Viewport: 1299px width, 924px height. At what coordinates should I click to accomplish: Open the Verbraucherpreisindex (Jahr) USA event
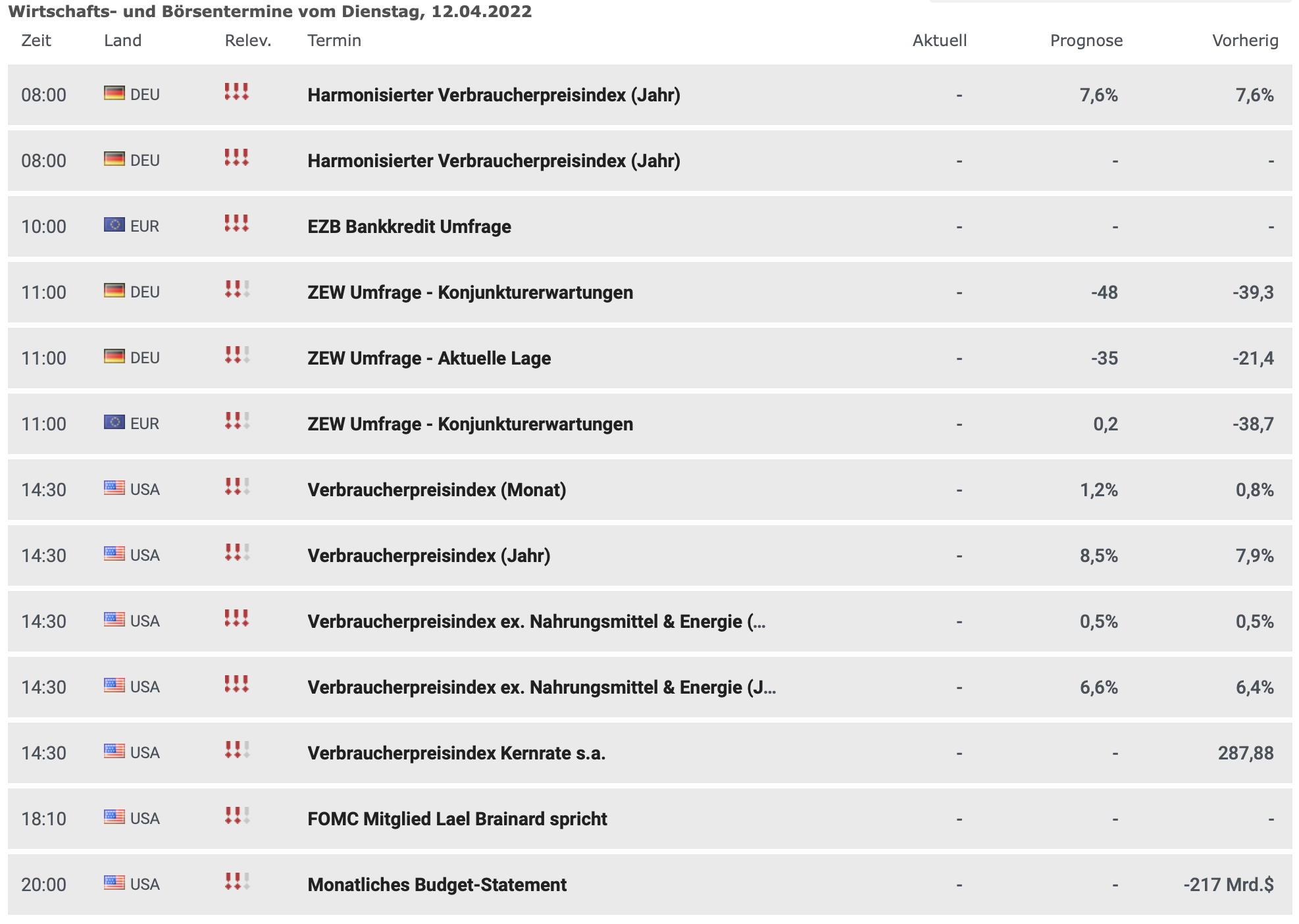(x=429, y=555)
